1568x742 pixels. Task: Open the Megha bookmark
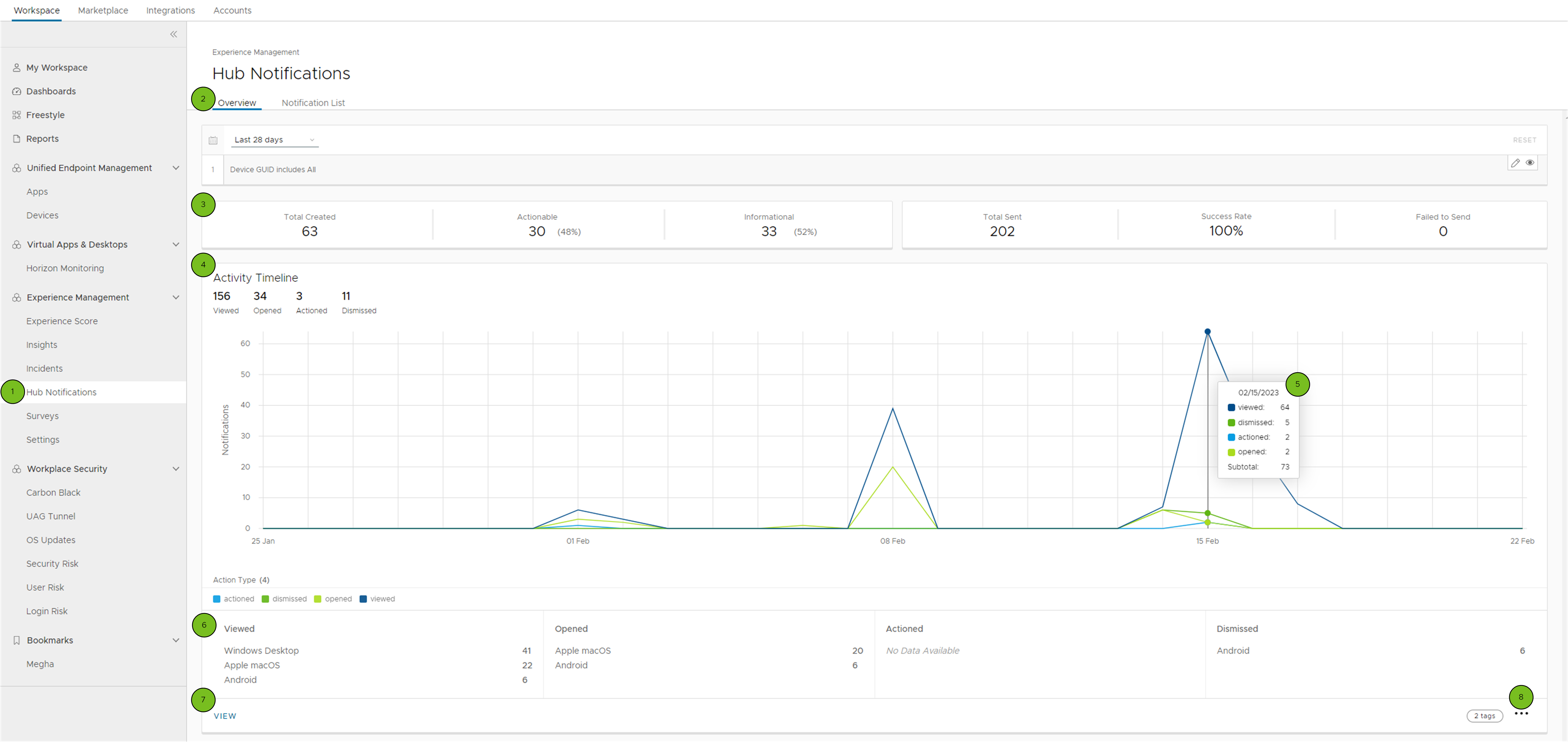(40, 665)
